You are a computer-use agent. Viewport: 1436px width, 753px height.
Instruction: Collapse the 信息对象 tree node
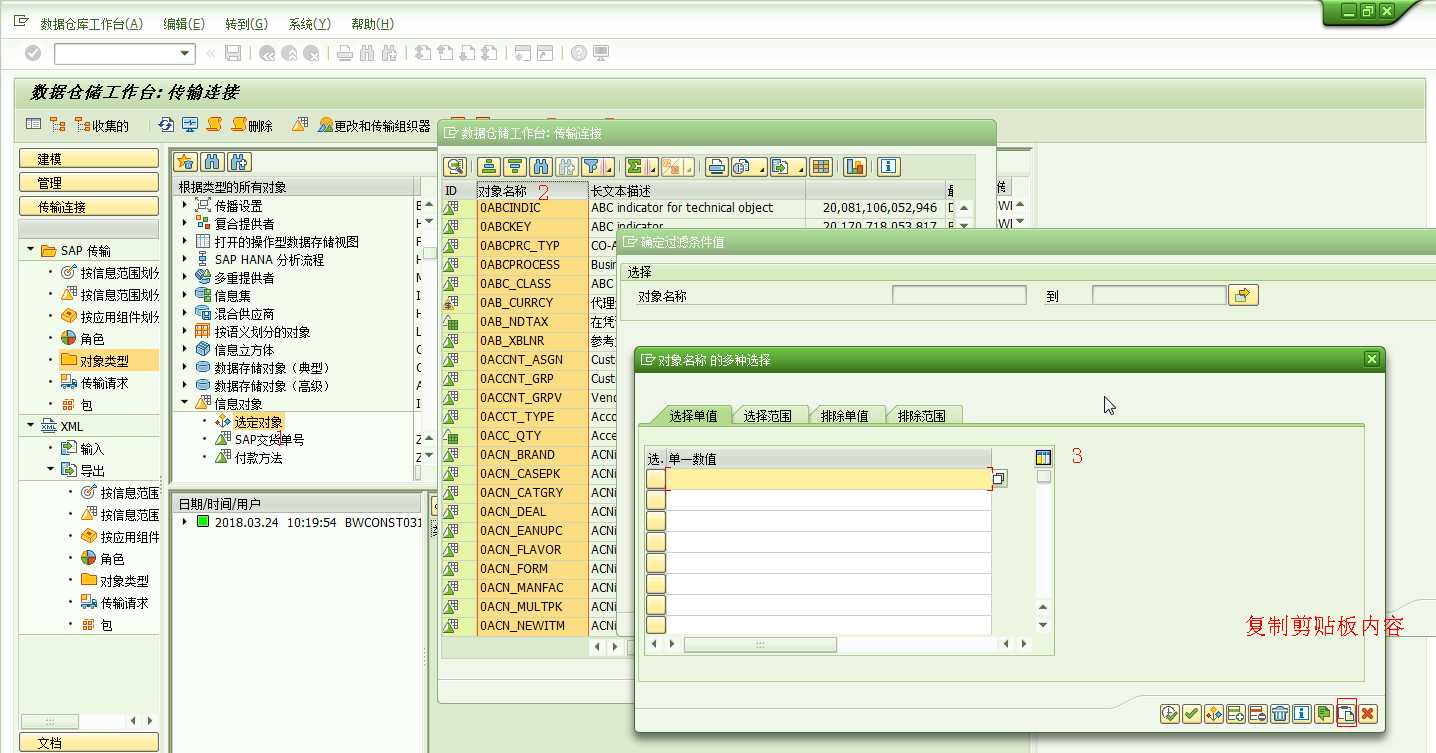click(185, 403)
